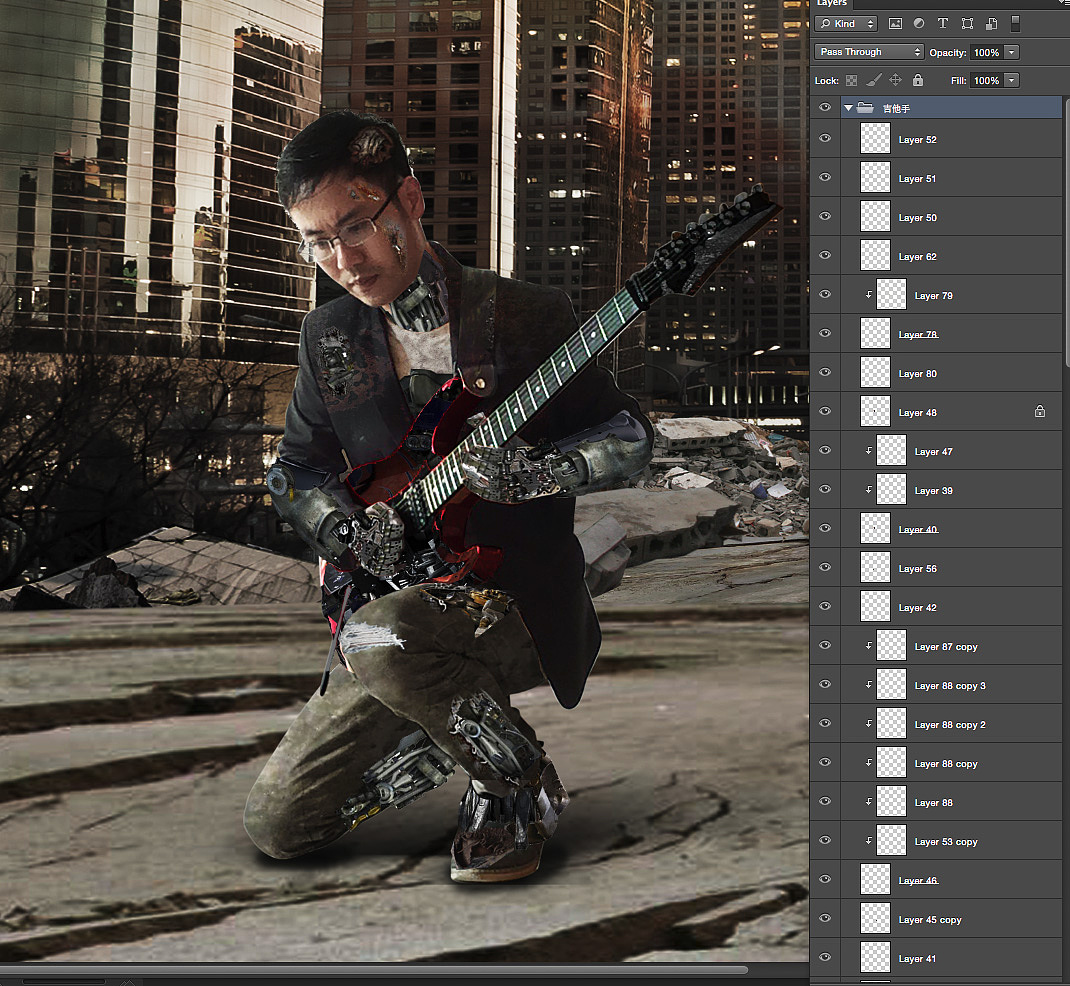Filter layers by shape layer icon
Screen dimensions: 1070x986
(967, 24)
